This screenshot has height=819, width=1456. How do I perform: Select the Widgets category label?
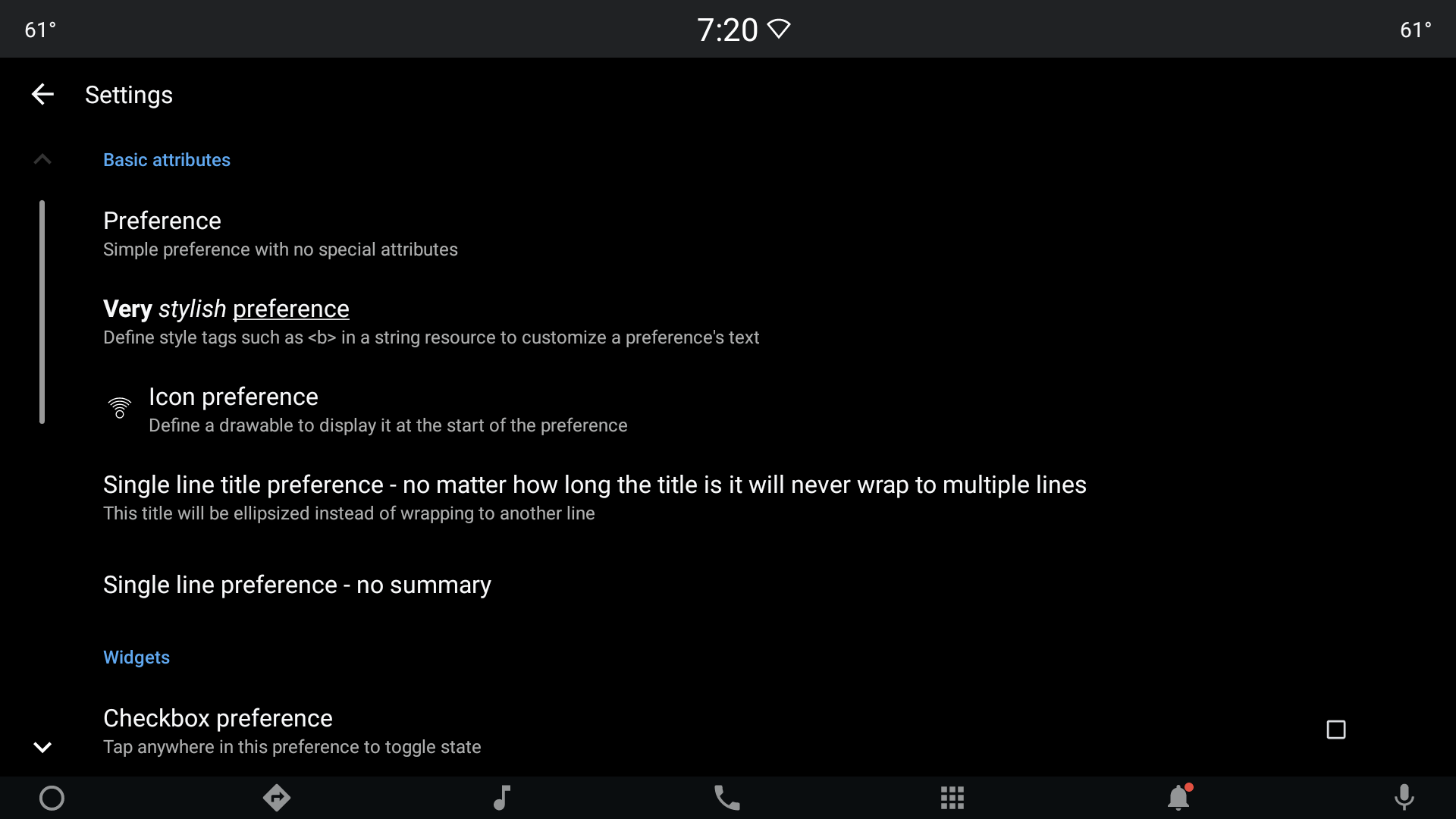tap(136, 657)
